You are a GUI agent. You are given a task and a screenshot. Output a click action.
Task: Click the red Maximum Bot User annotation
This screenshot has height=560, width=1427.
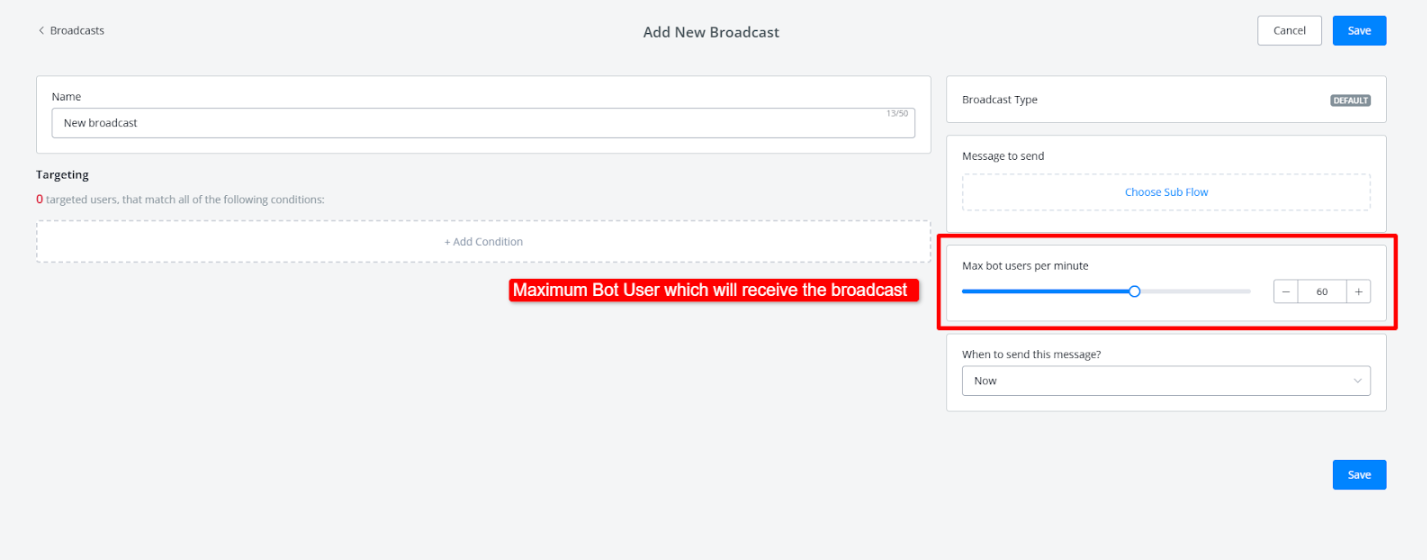click(x=709, y=291)
